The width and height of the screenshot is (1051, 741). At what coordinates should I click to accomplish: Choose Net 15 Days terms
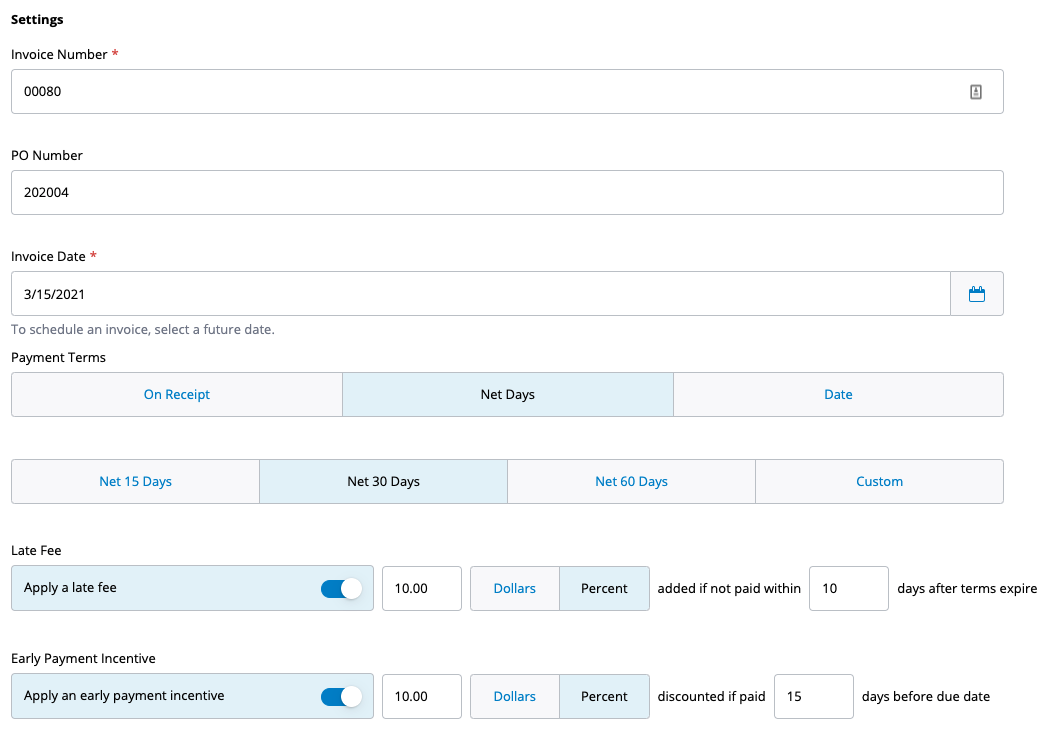[x=135, y=481]
